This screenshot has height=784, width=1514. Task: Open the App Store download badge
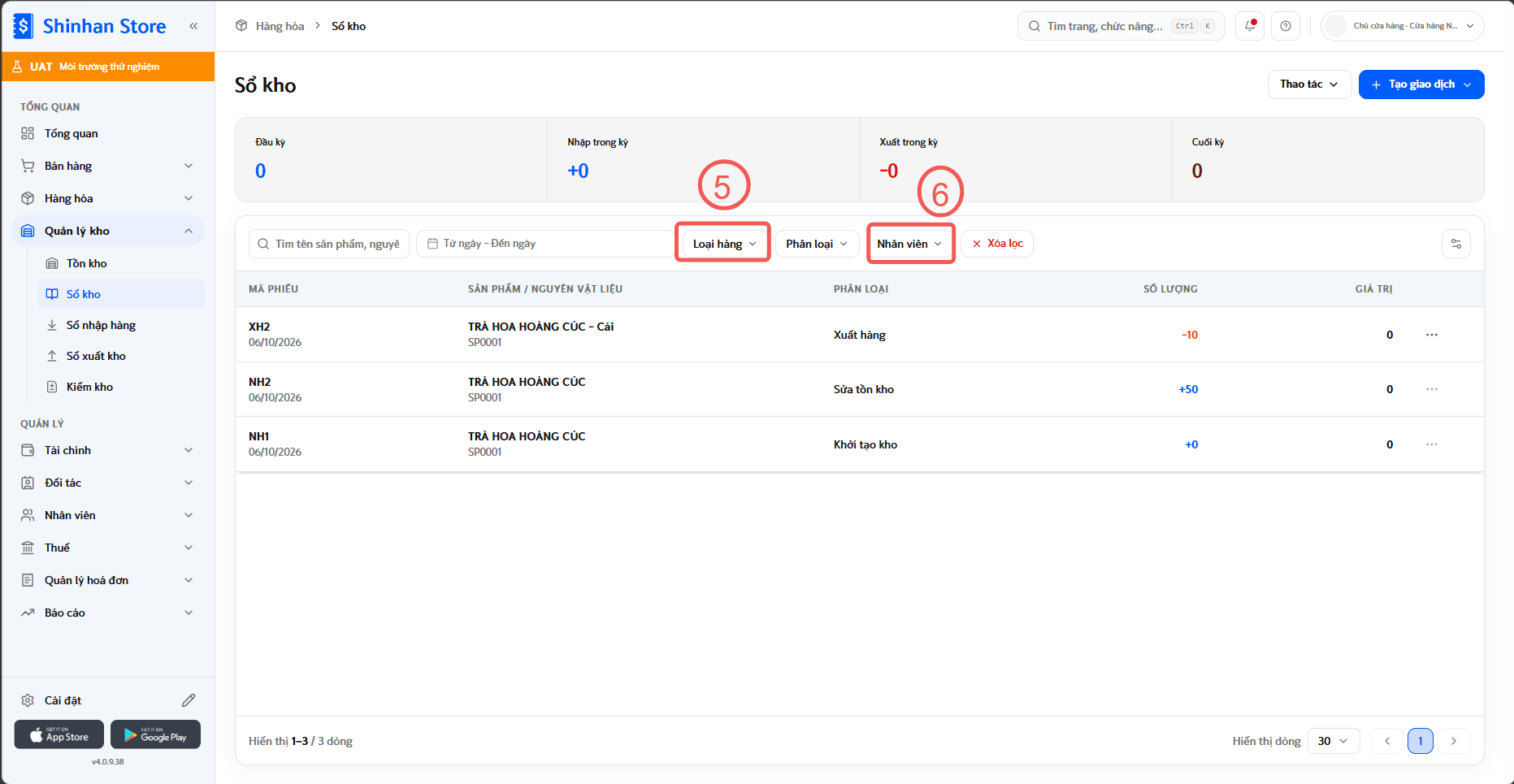point(59,734)
